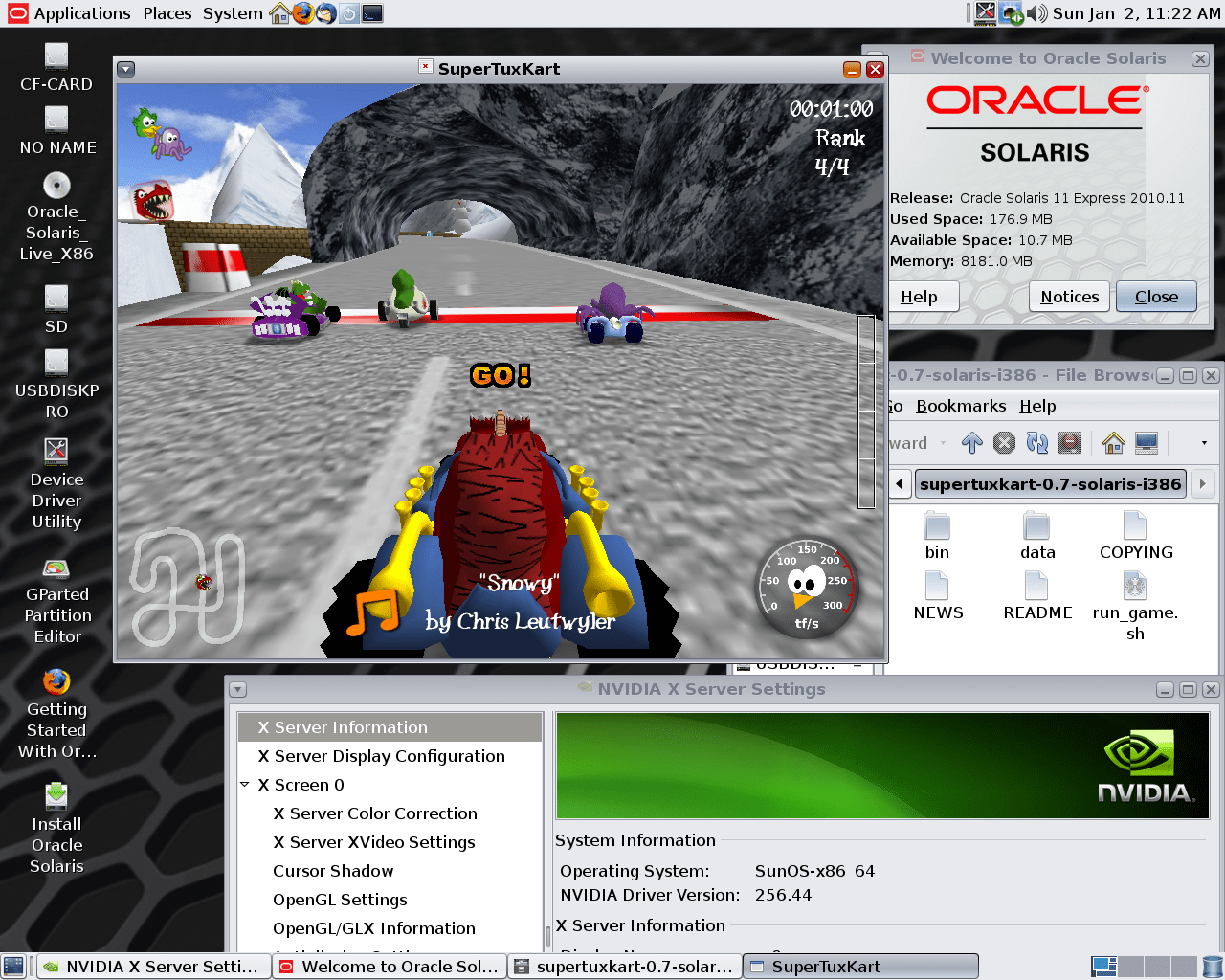Select the NEWS file

point(938,596)
